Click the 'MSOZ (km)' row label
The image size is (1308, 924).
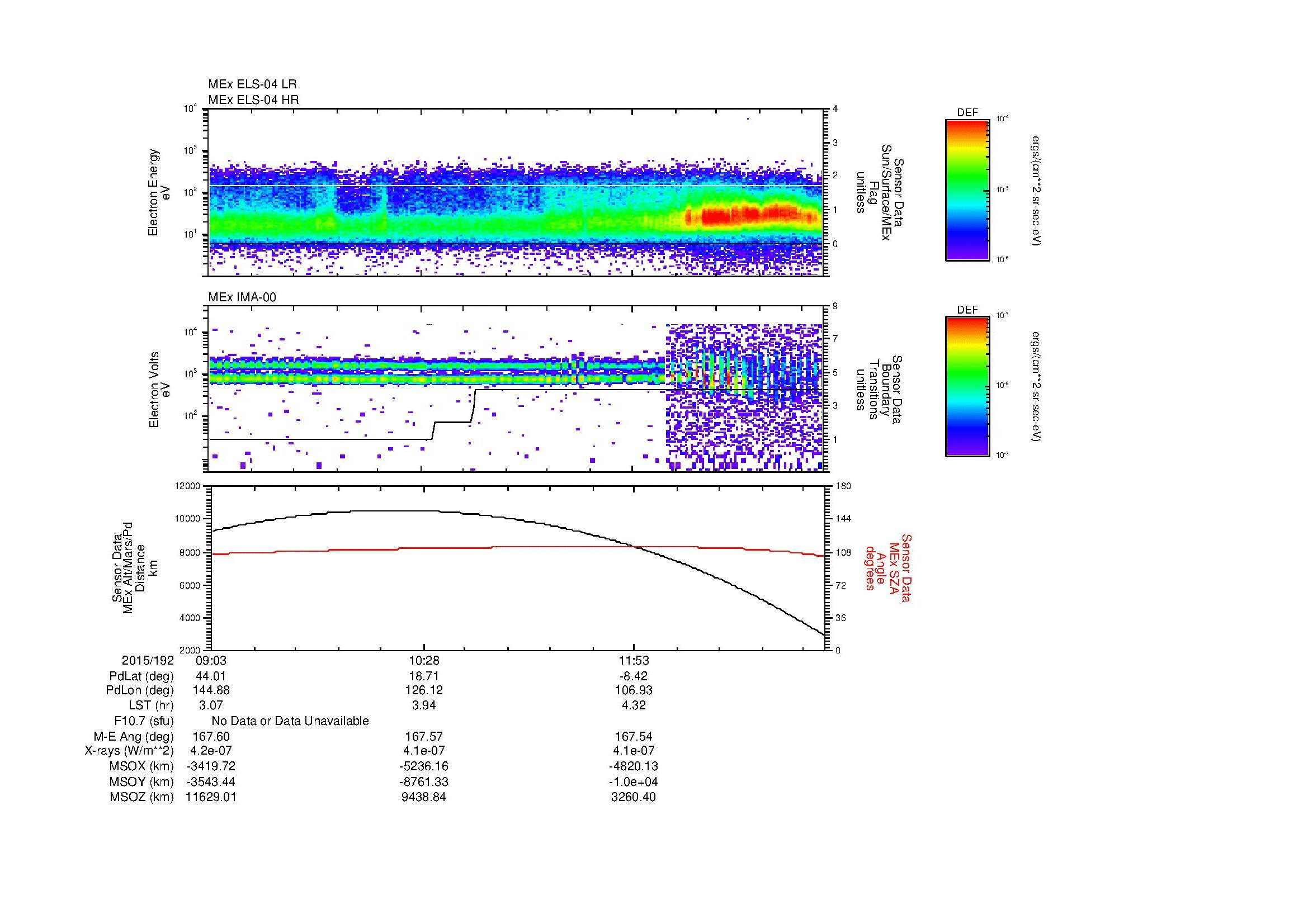click(x=141, y=797)
